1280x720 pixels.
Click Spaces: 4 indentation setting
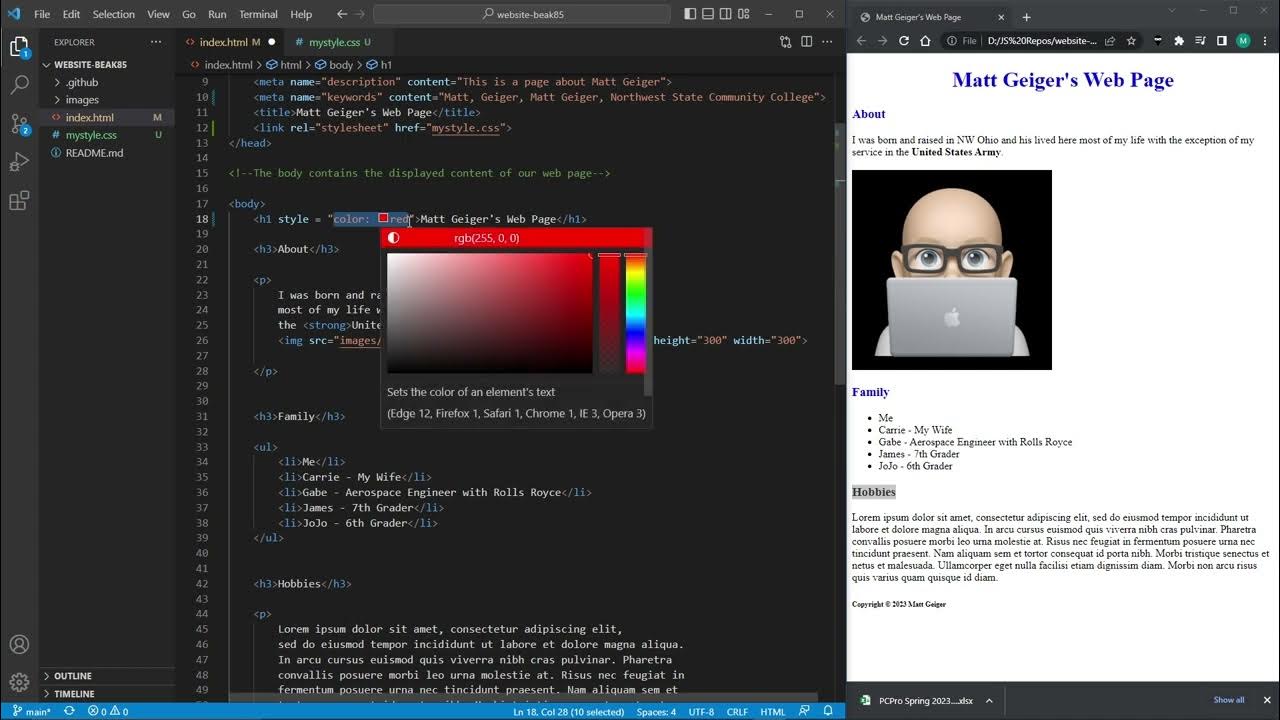point(656,711)
